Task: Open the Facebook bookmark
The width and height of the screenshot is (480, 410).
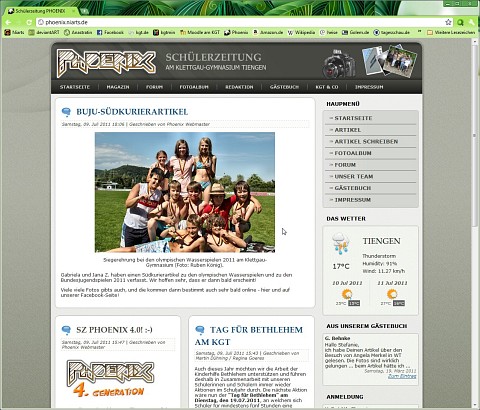Action: click(x=110, y=32)
